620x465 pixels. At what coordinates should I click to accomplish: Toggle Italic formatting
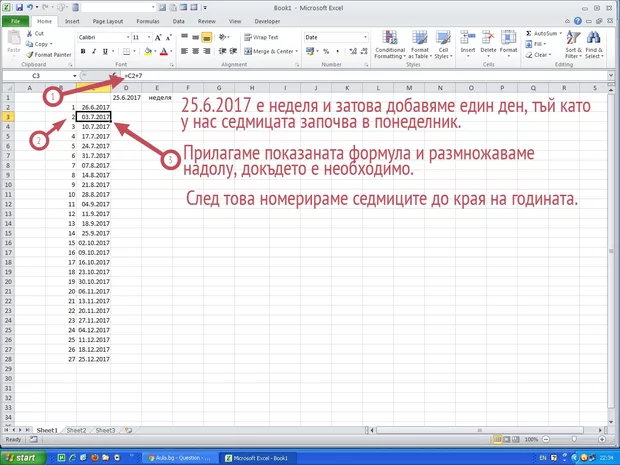coord(94,51)
